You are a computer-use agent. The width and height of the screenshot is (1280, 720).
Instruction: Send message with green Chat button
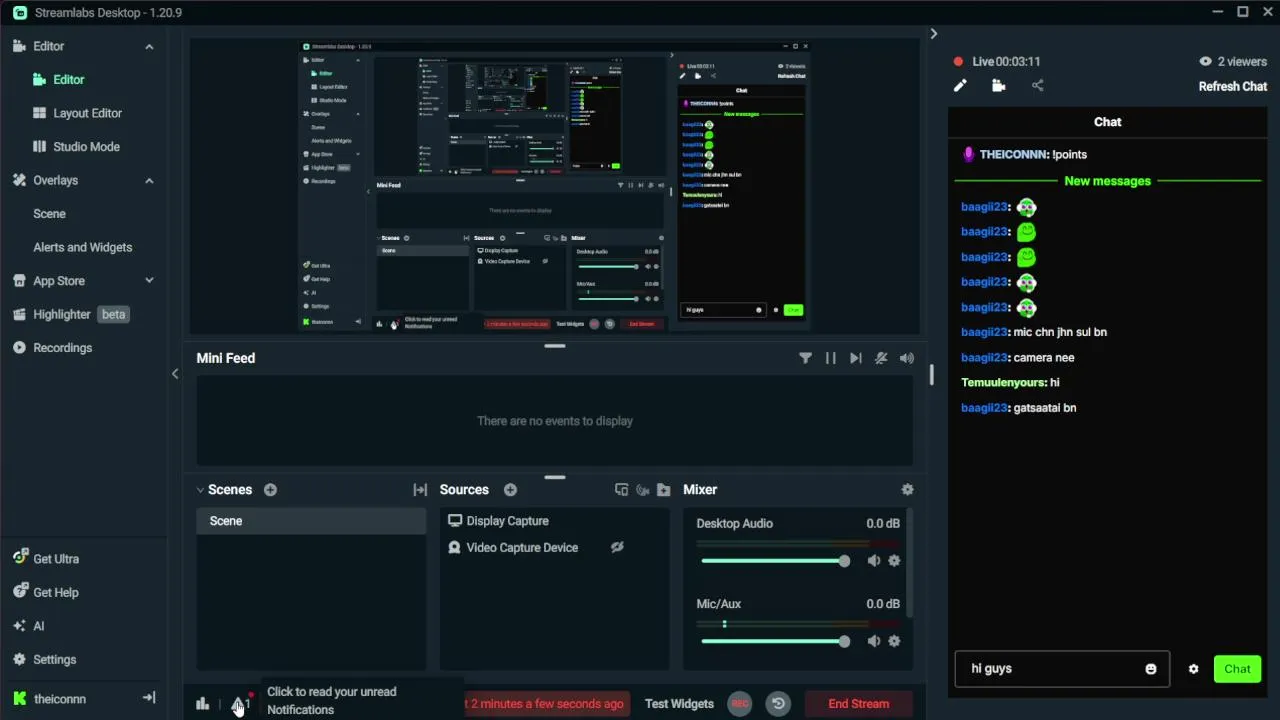1237,669
